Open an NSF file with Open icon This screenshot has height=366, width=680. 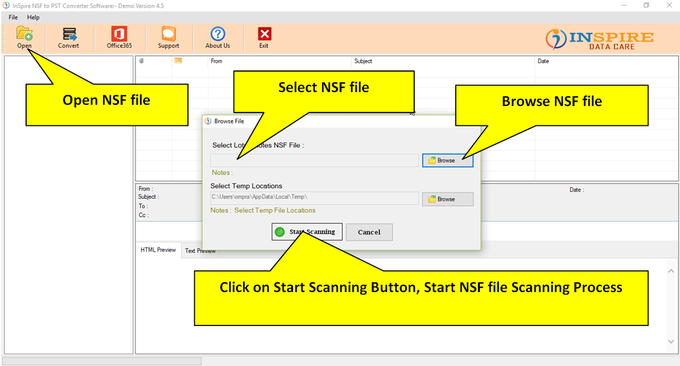point(24,37)
